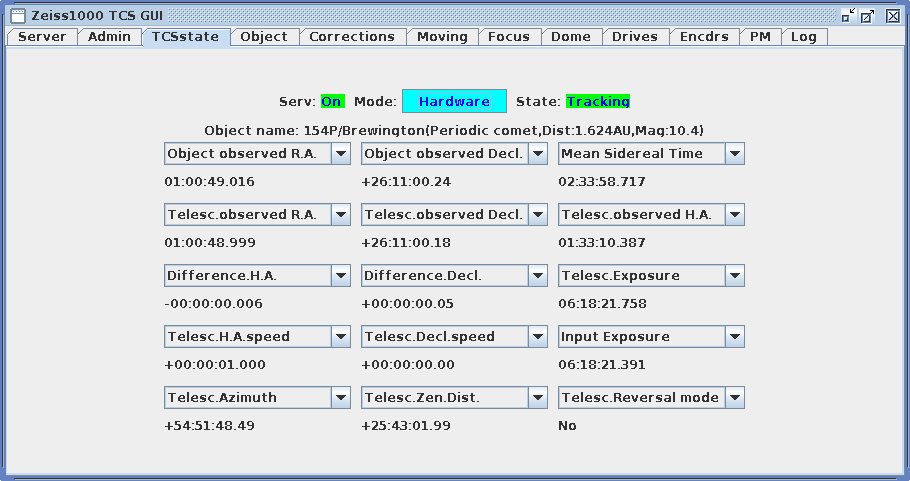Click the input exposure 06:18:21.391
910x481 pixels.
point(602,365)
